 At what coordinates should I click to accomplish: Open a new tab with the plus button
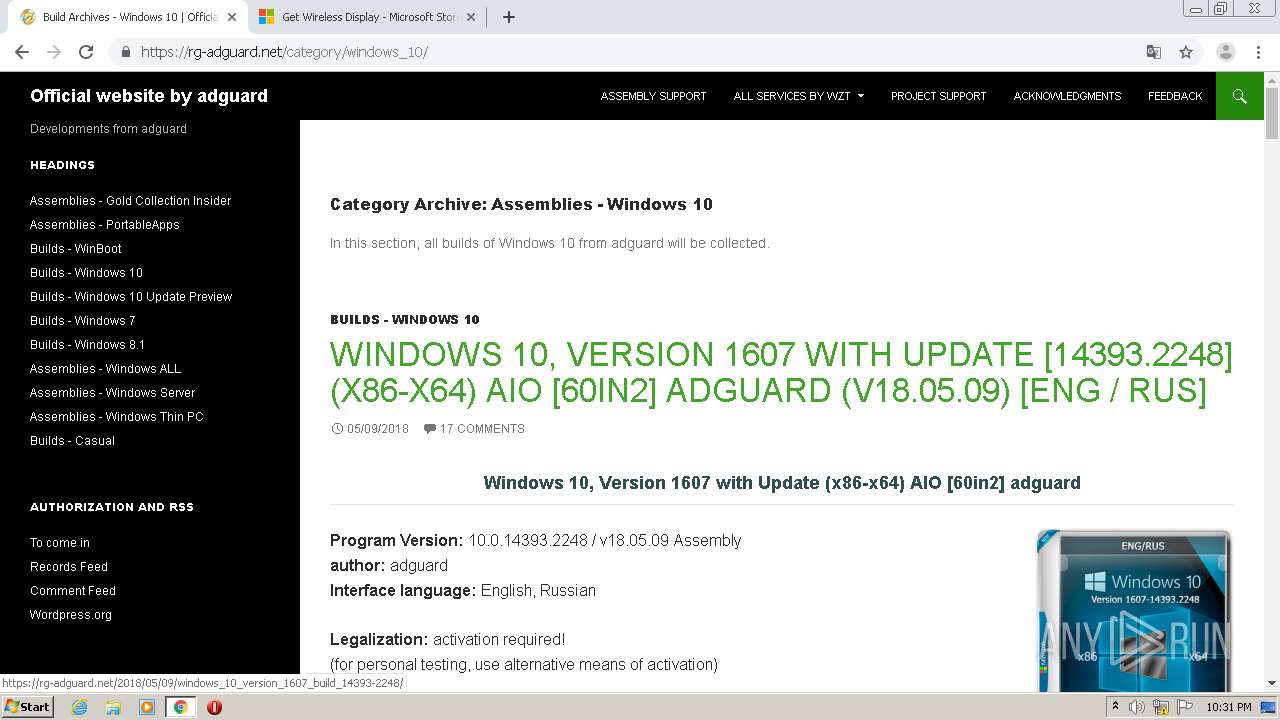click(508, 17)
